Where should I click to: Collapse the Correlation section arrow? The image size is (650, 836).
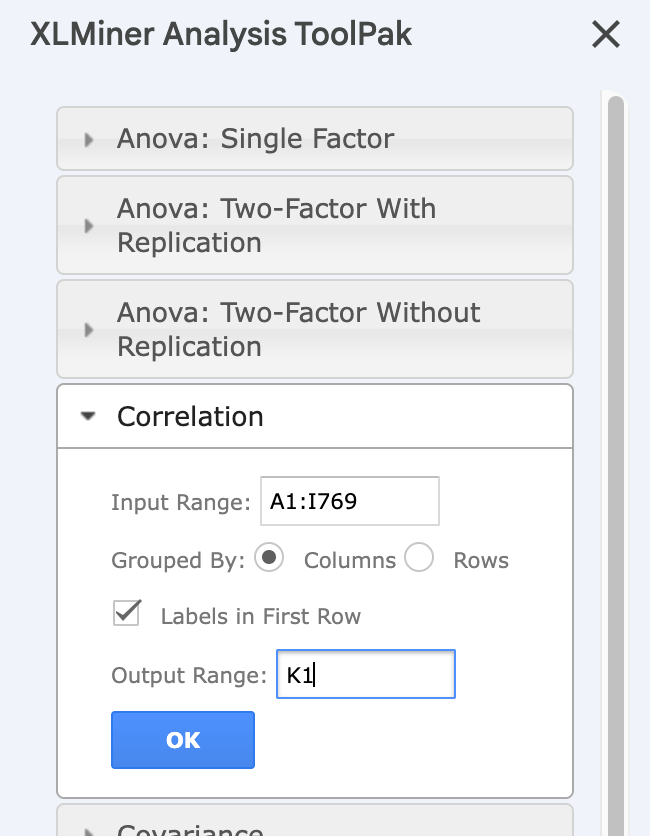coord(88,416)
